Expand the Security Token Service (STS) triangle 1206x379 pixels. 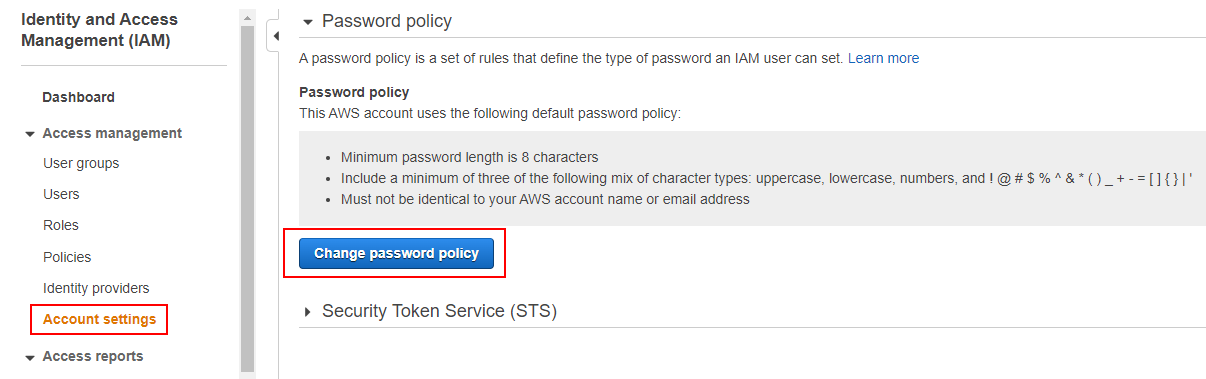pyautogui.click(x=307, y=312)
